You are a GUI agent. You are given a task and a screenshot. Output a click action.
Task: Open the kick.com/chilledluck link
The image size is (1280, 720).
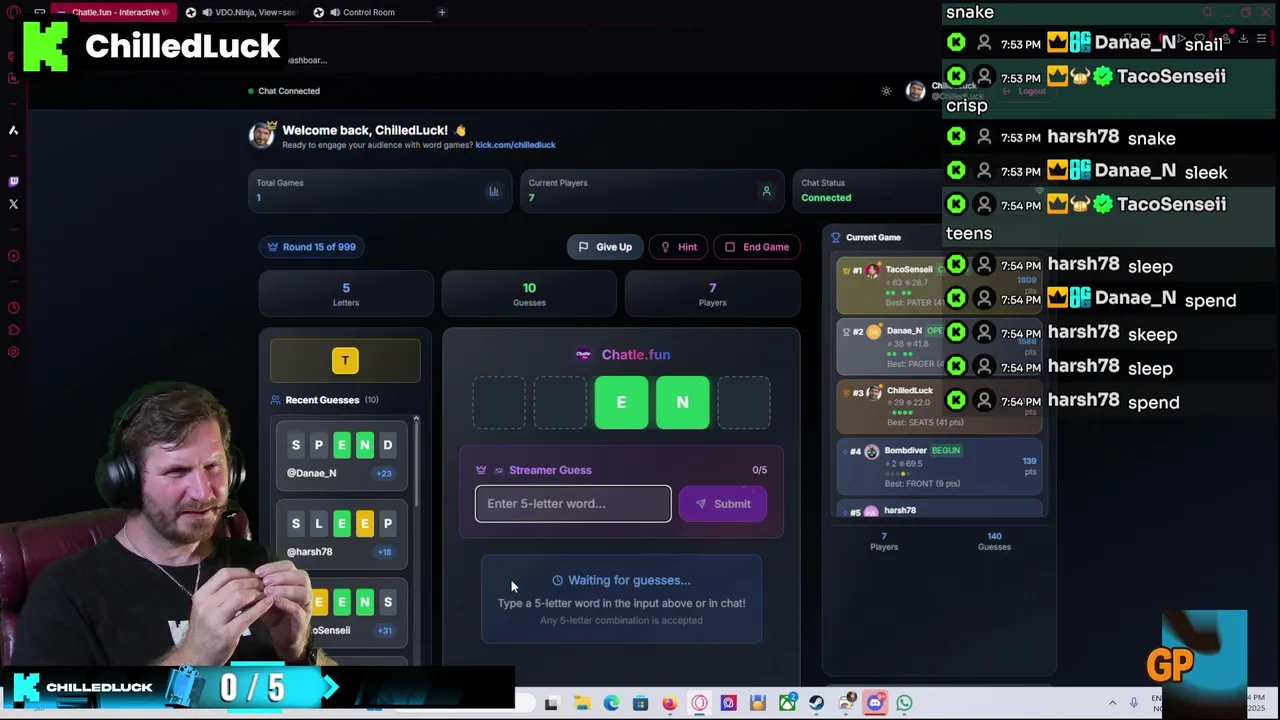515,145
